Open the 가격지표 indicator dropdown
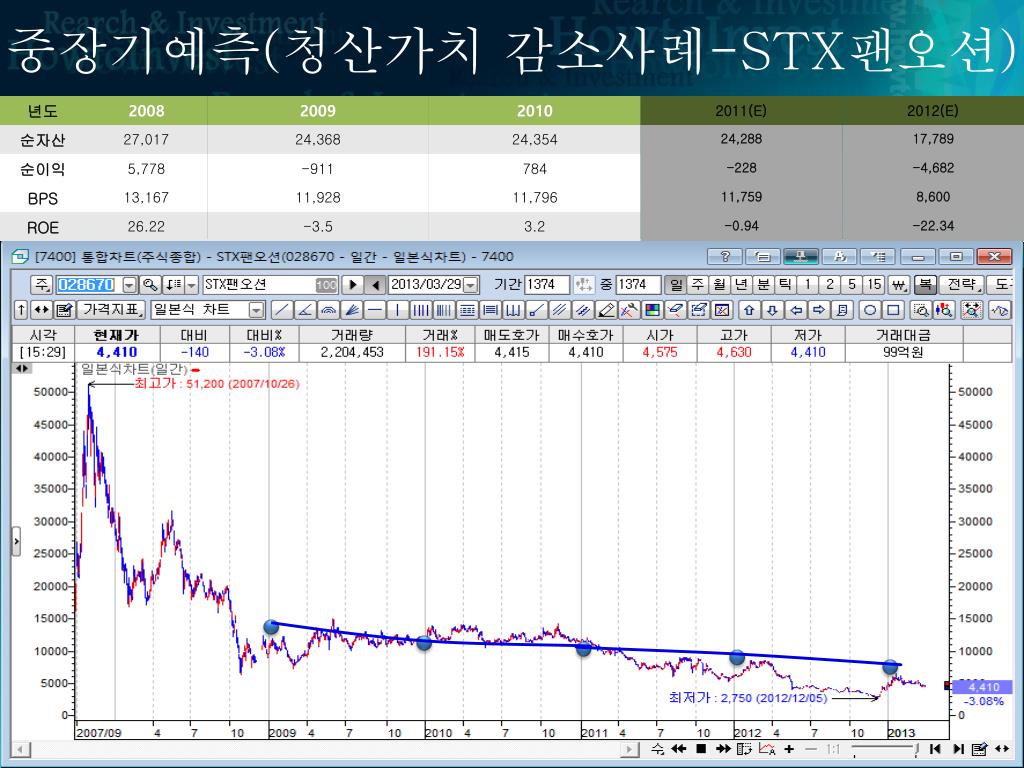The image size is (1024, 768). pos(111,310)
